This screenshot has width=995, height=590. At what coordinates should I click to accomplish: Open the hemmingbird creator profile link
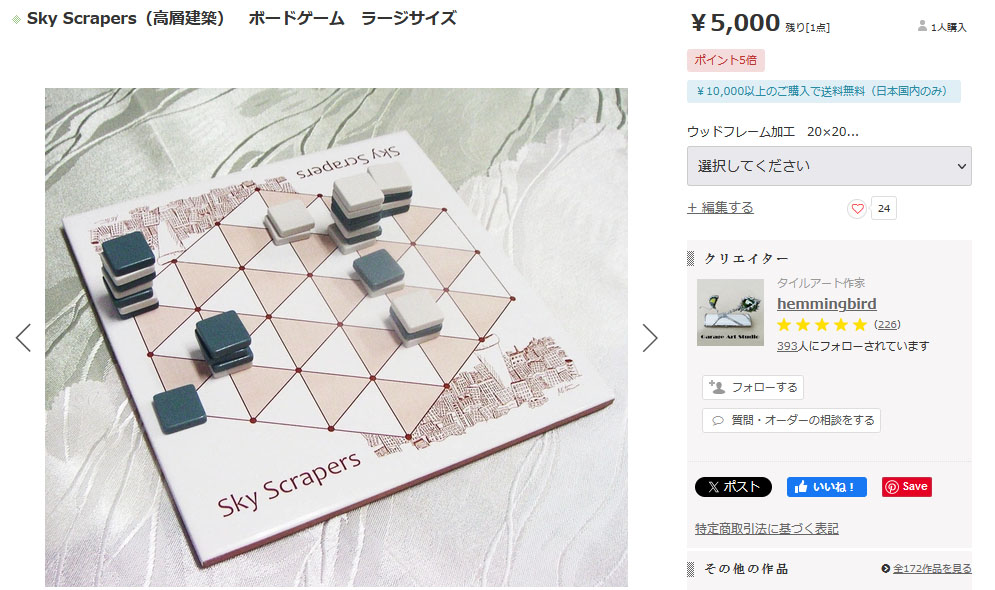[x=826, y=304]
